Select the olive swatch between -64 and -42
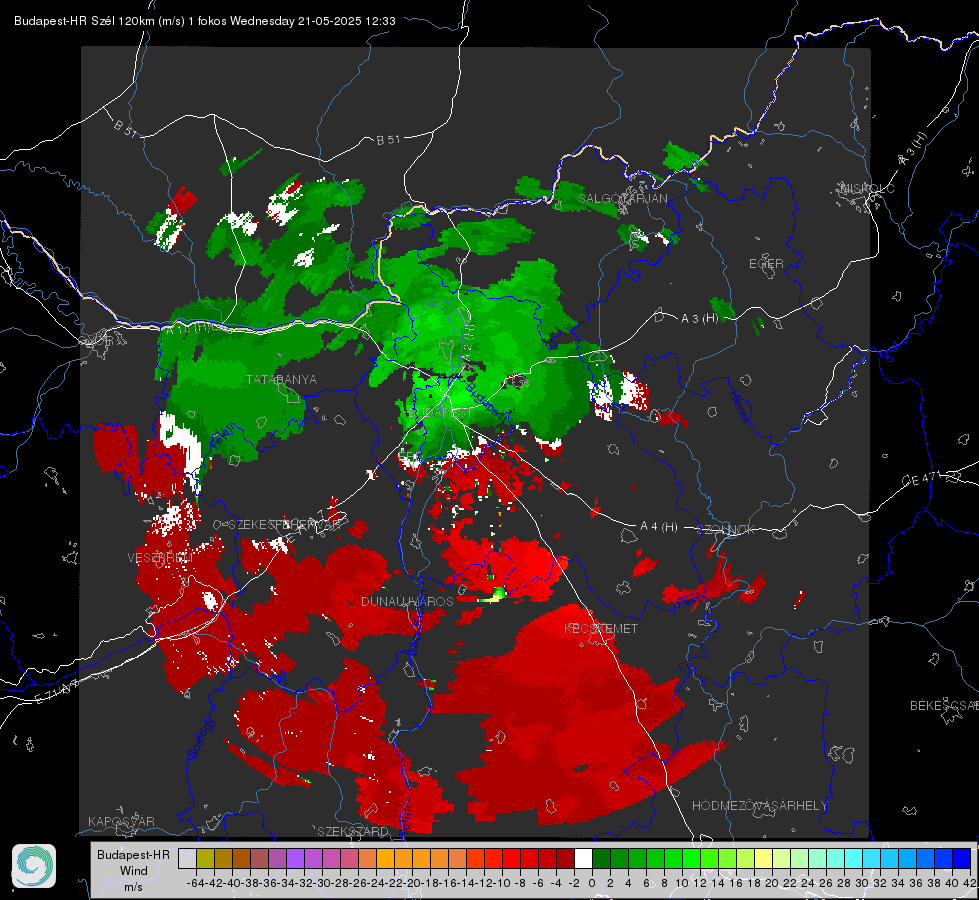979x900 pixels. [205, 858]
